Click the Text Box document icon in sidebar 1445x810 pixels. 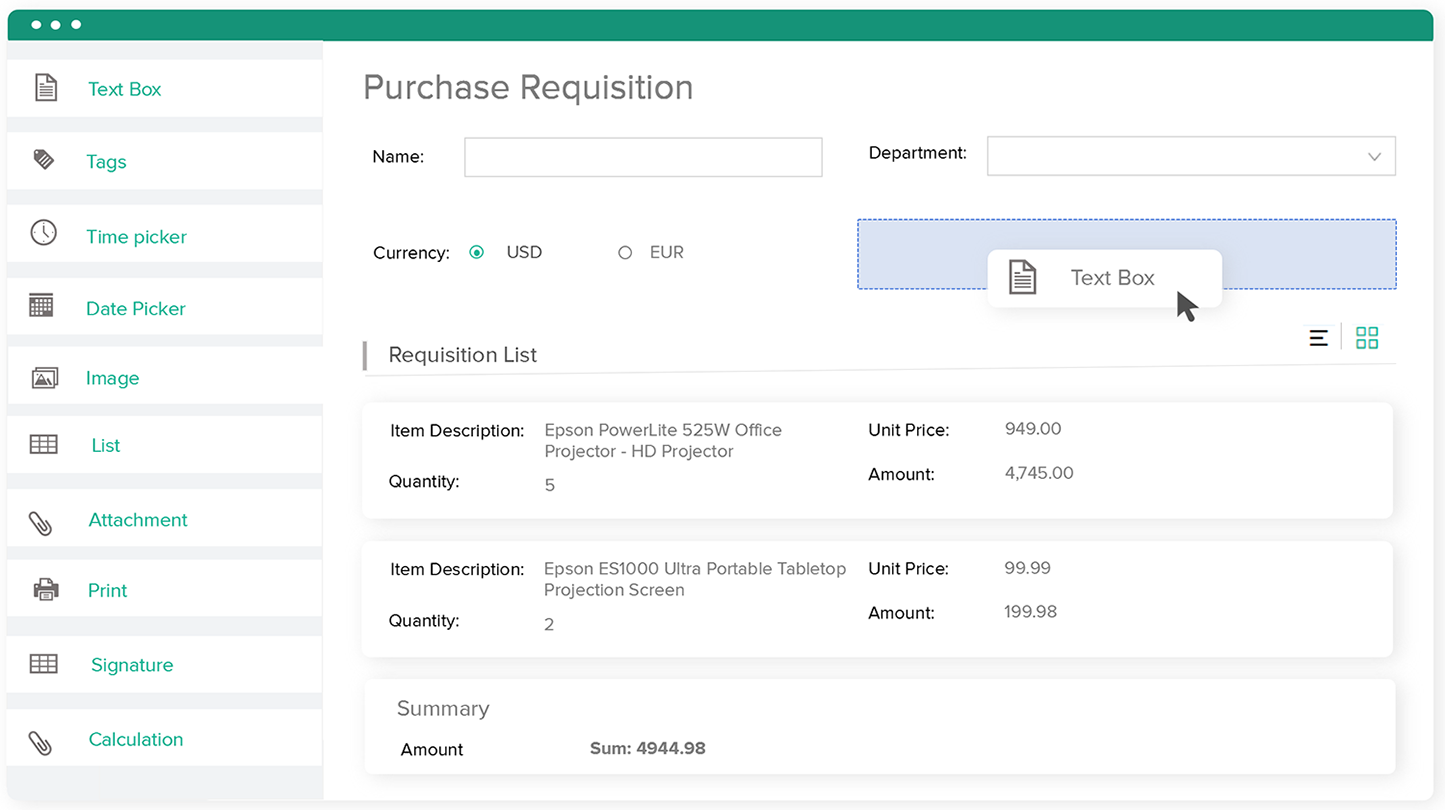(x=46, y=88)
